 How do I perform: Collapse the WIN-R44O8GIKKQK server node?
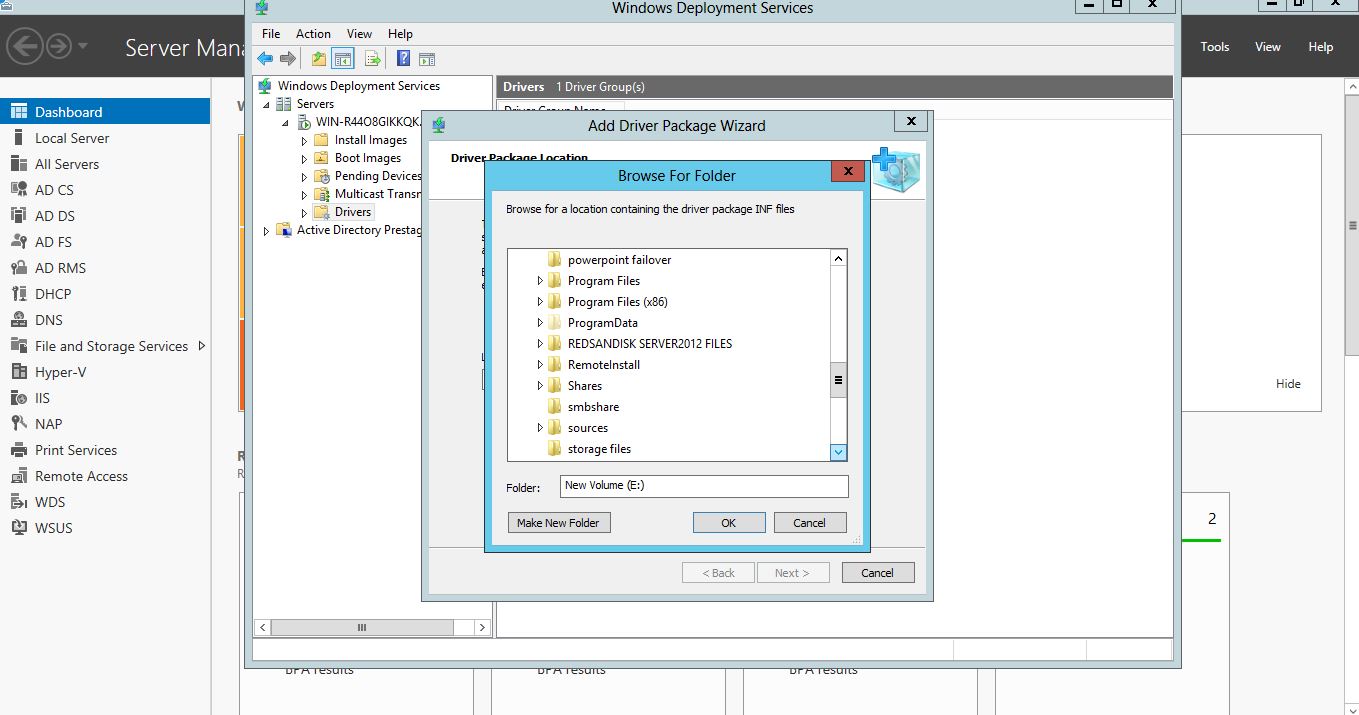286,123
